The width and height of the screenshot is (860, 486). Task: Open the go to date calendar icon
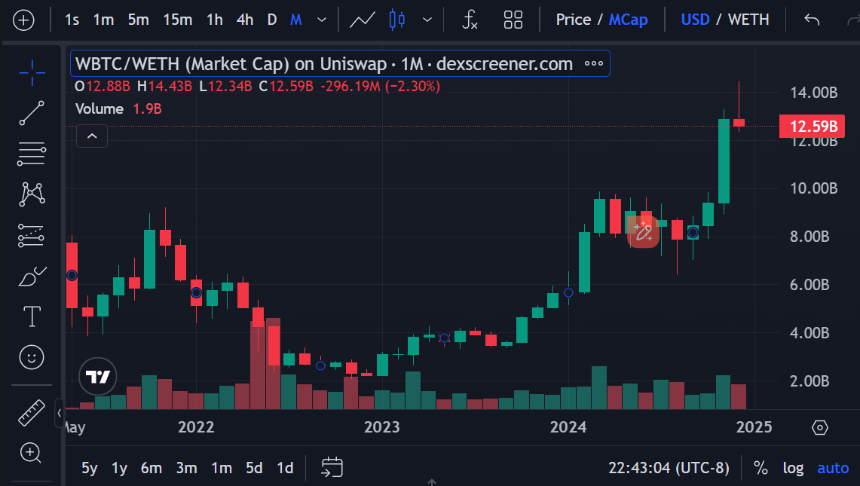point(332,467)
